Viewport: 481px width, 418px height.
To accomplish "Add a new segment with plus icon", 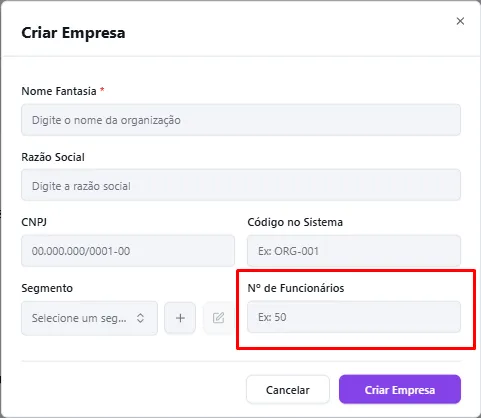I will coord(180,318).
